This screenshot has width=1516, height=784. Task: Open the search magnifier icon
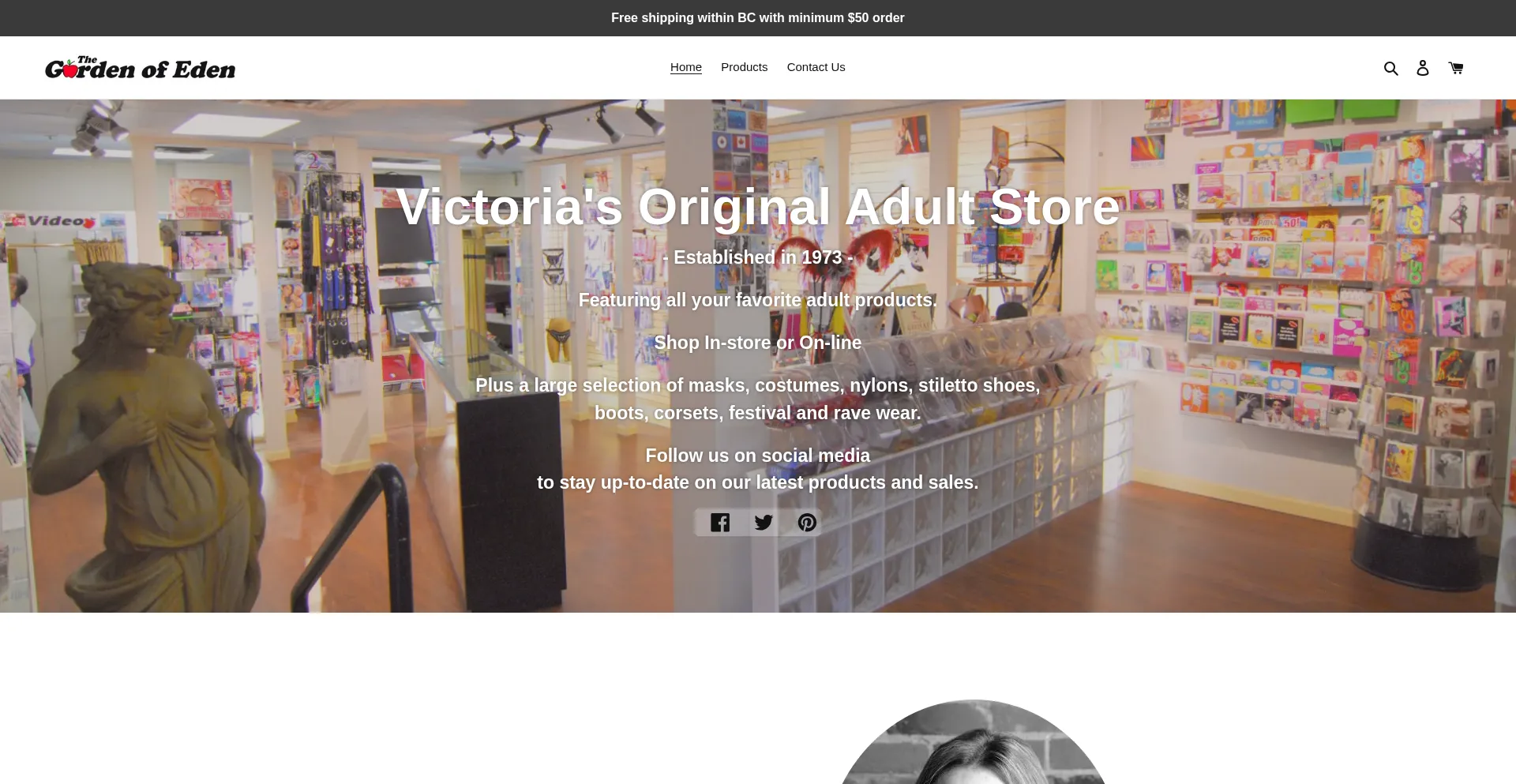click(1390, 68)
